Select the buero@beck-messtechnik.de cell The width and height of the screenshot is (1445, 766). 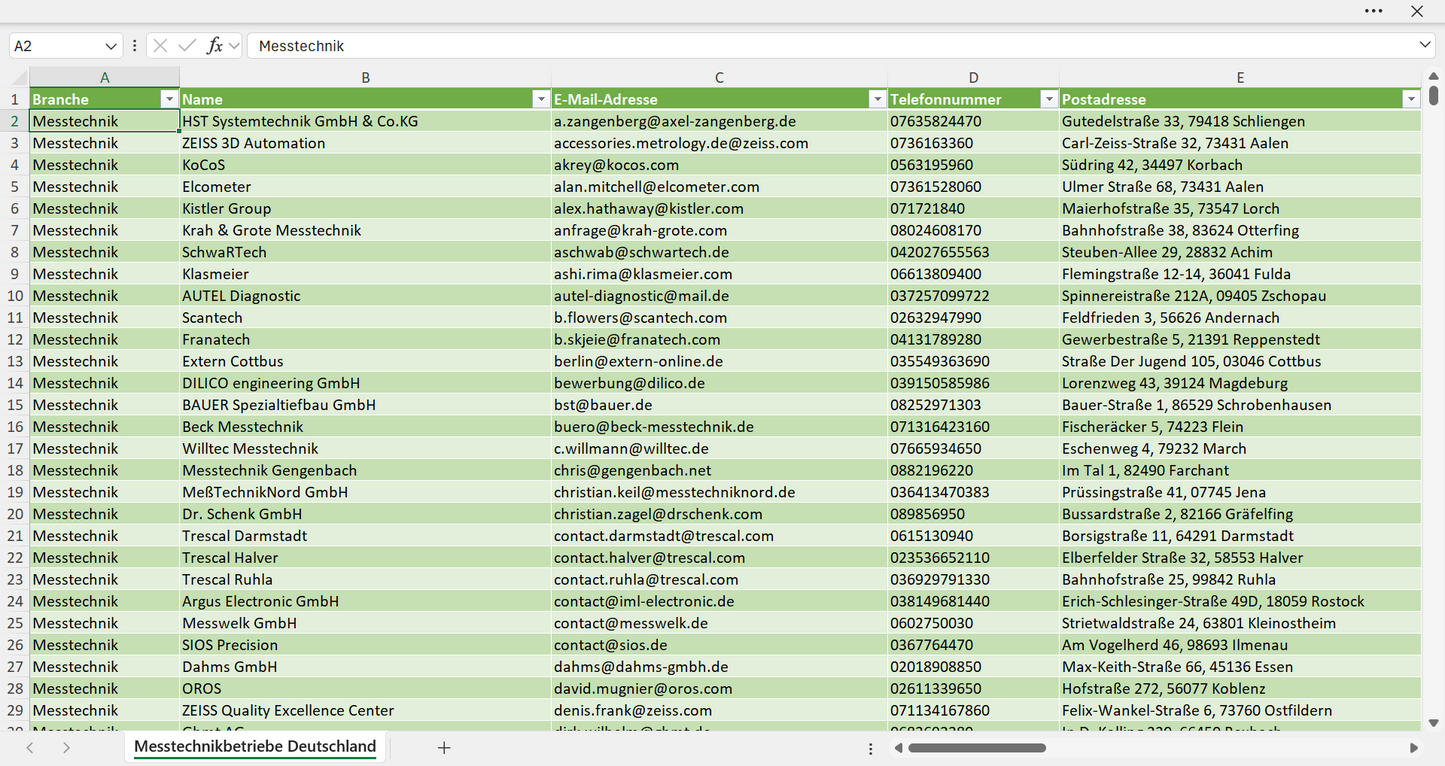click(x=720, y=427)
